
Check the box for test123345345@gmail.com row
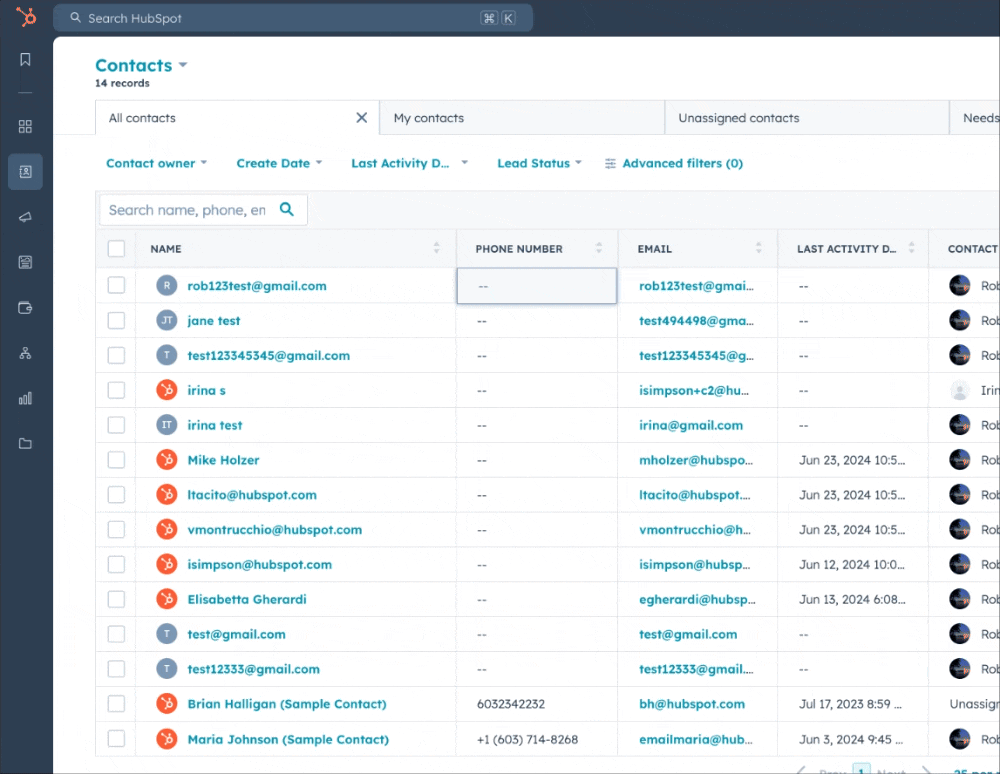point(116,355)
